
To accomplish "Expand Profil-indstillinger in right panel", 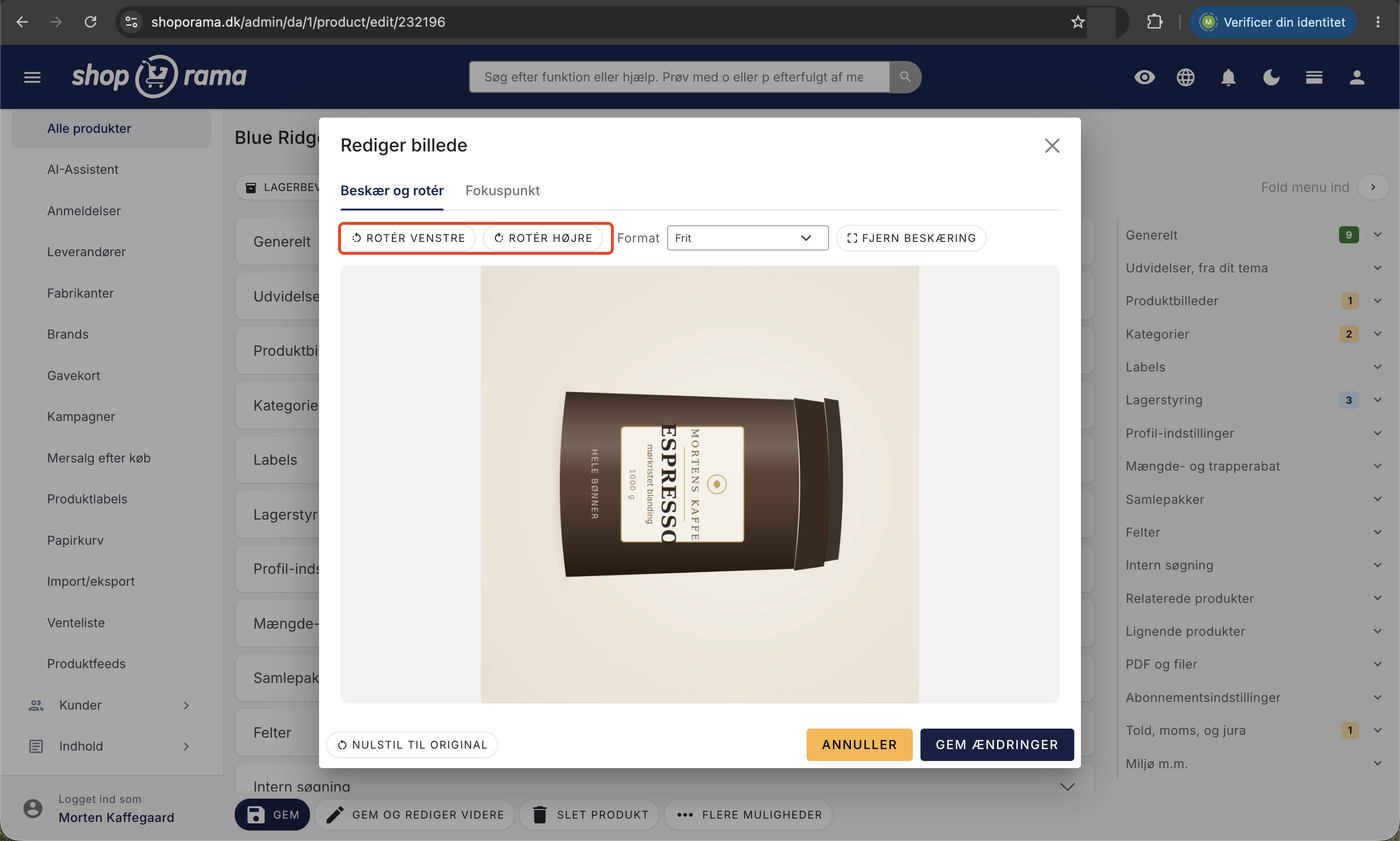I will point(1254,433).
